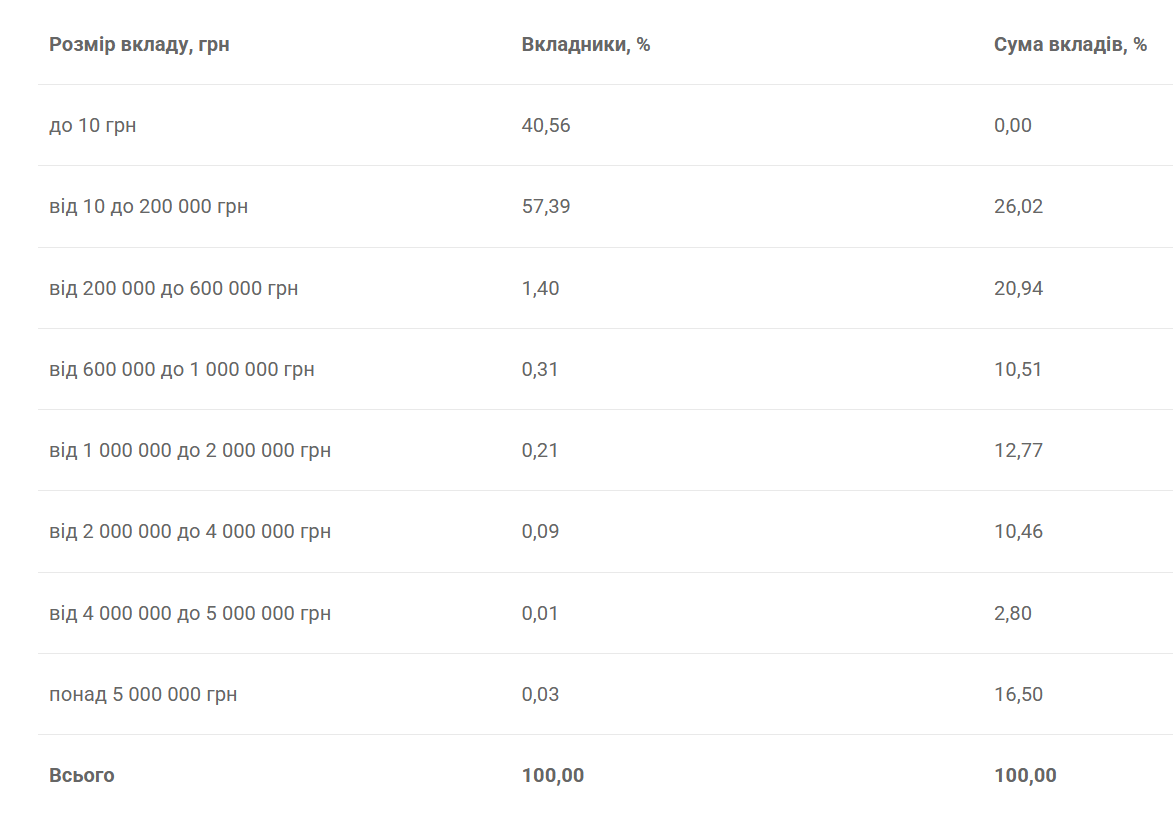Image resolution: width=1173 pixels, height=817 pixels.
Task: Click the 'понад 5 000 000 грн' row label
Action: pyautogui.click(x=143, y=695)
